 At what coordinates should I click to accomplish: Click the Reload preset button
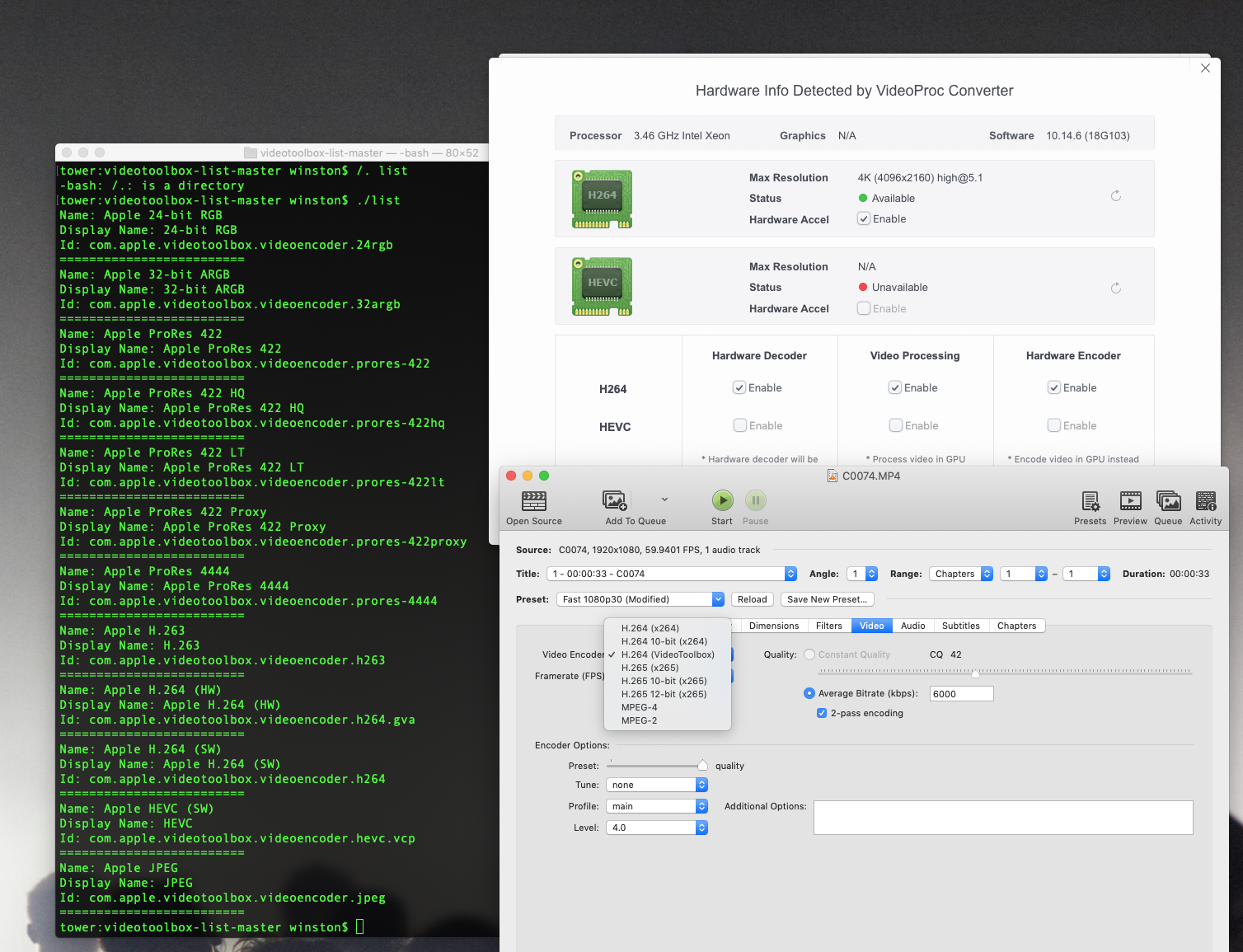click(753, 599)
